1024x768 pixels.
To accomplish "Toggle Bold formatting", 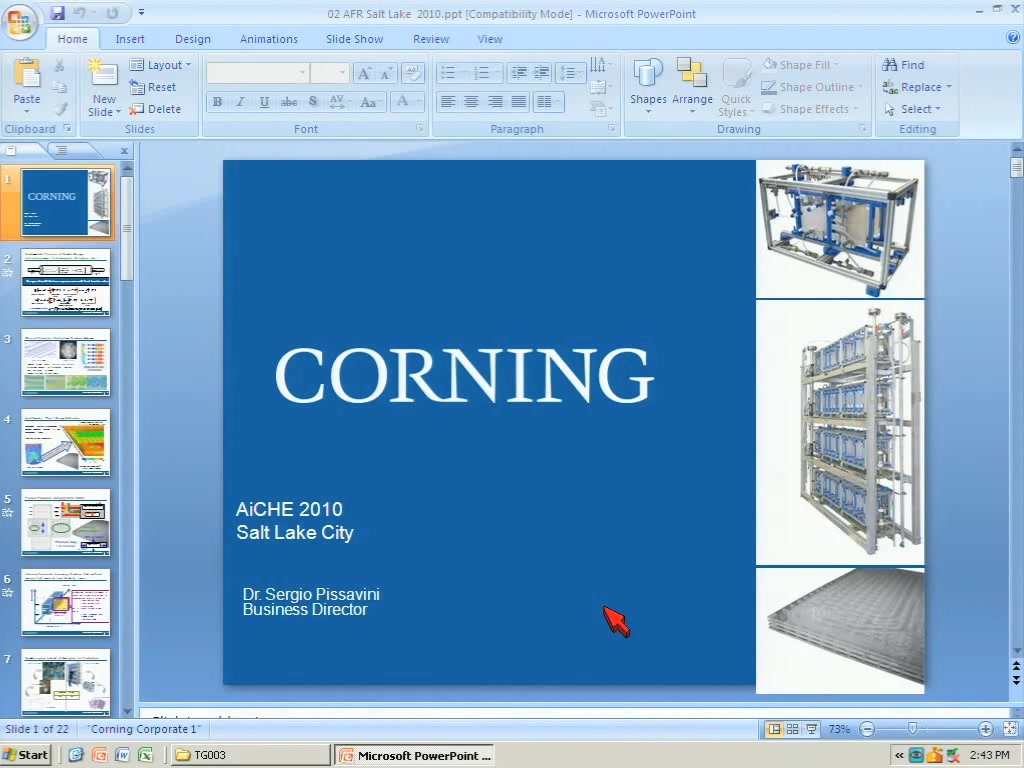I will 217,102.
